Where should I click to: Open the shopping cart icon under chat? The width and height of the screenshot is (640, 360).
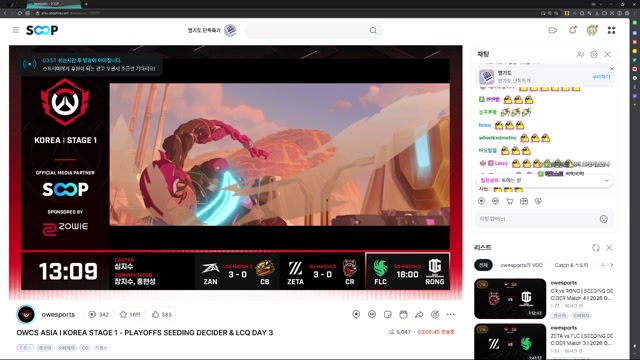tap(509, 201)
